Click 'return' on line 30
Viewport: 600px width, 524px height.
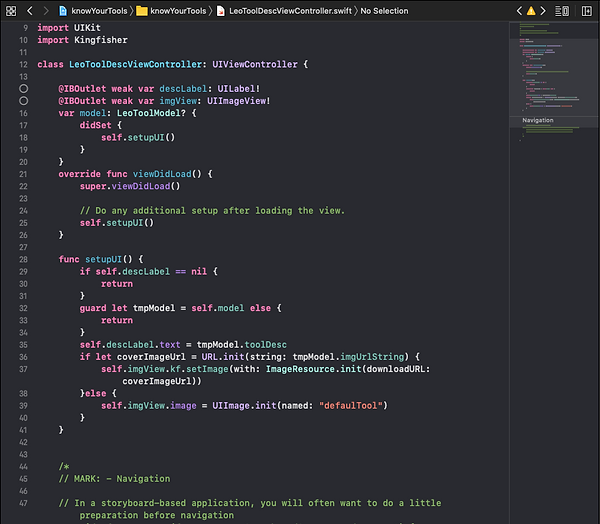(117, 284)
